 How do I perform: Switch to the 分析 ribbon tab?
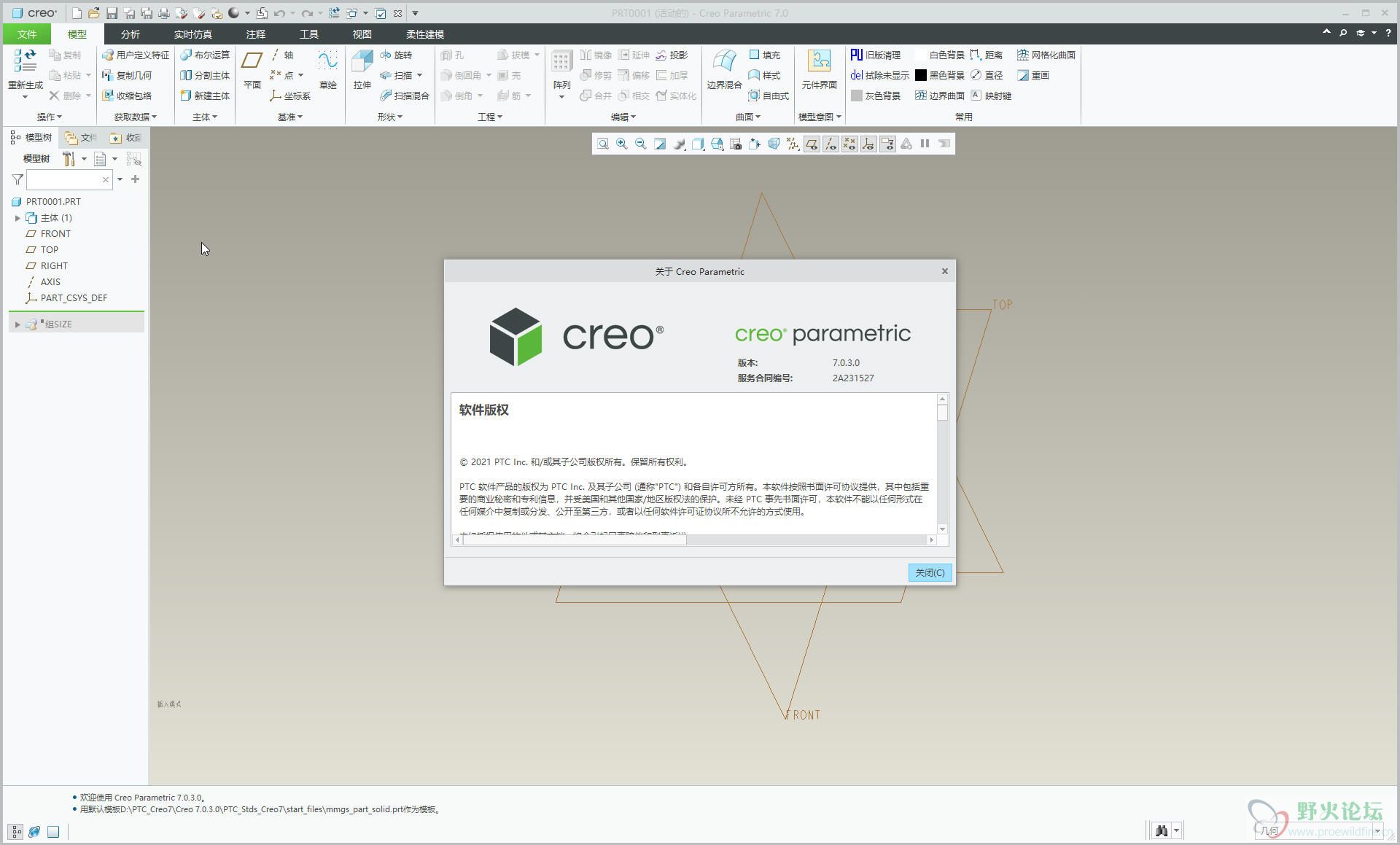click(x=131, y=34)
